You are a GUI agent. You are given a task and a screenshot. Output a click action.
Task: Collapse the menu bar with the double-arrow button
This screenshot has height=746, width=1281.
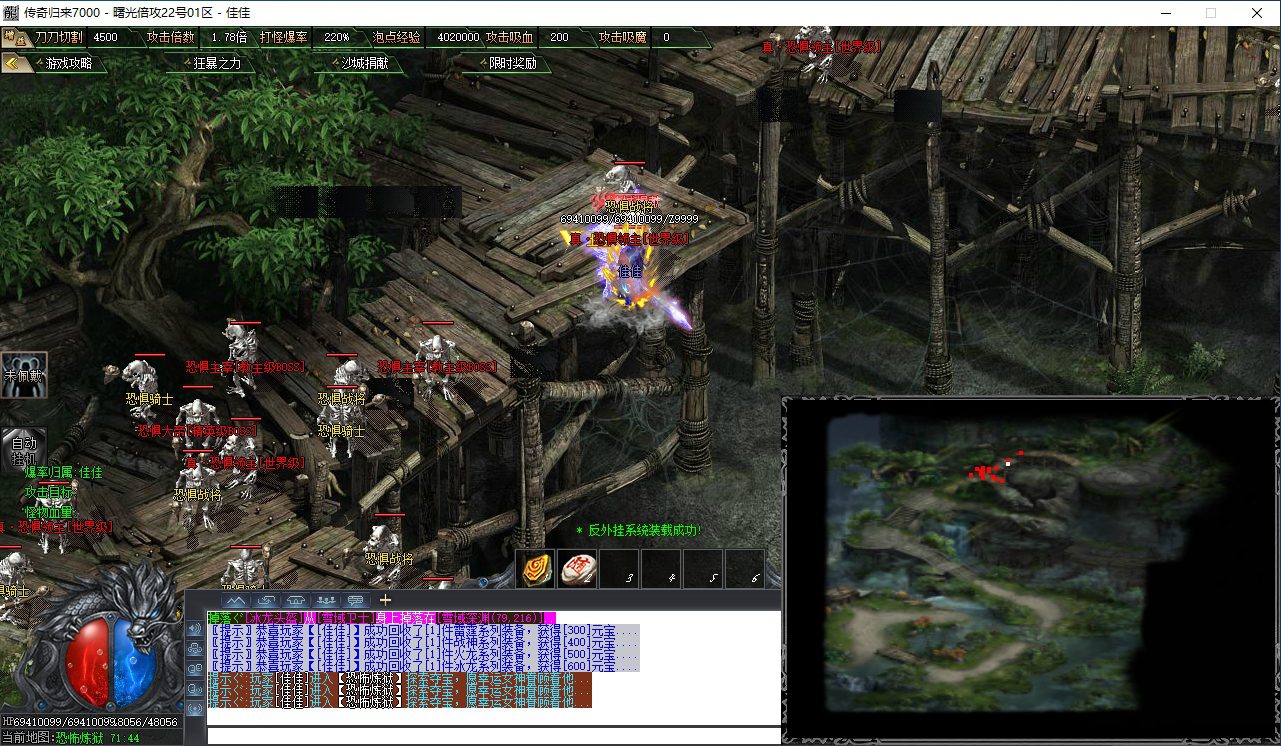click(x=14, y=63)
